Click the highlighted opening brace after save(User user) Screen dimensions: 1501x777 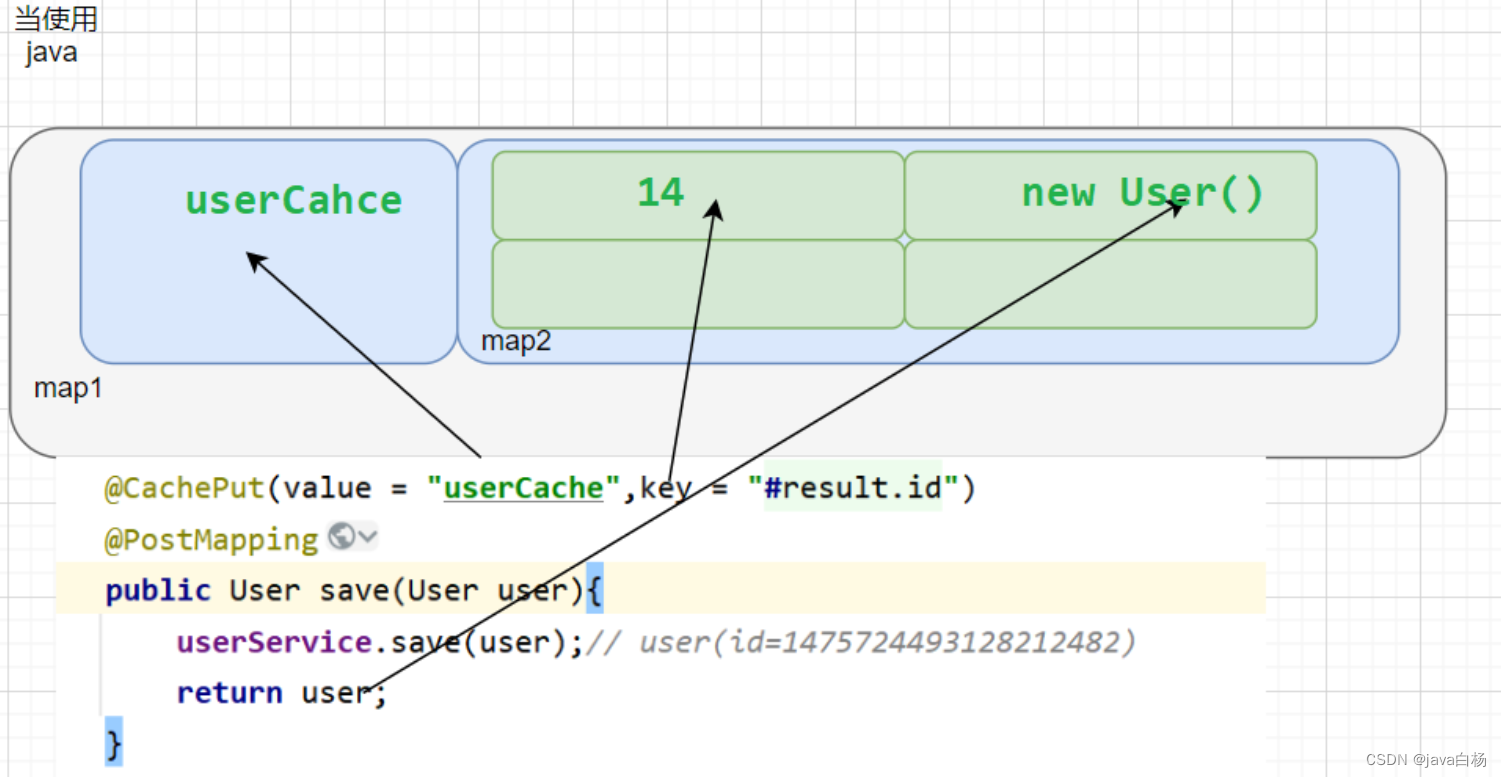[594, 590]
